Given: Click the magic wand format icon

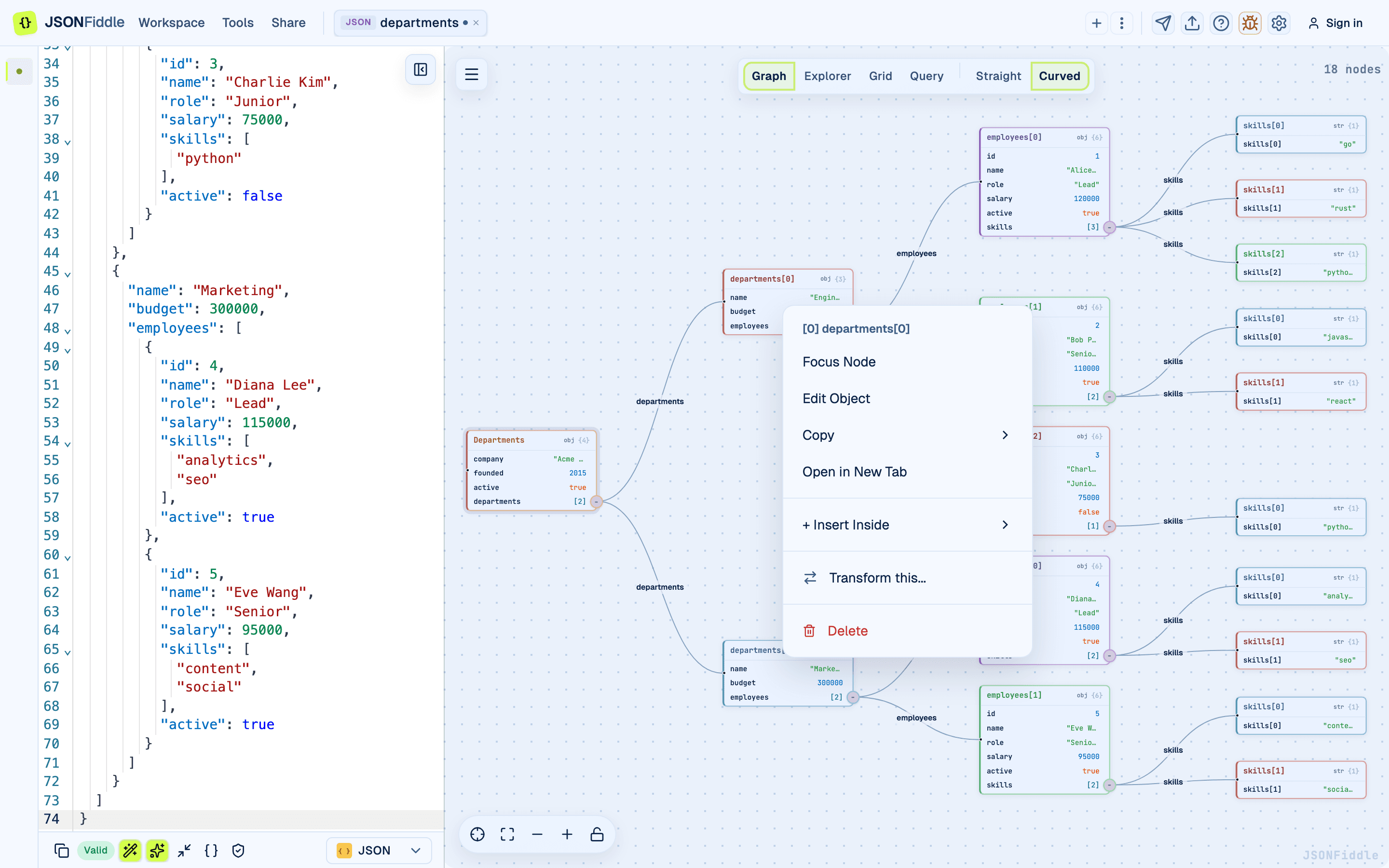Looking at the screenshot, I should coord(130,850).
